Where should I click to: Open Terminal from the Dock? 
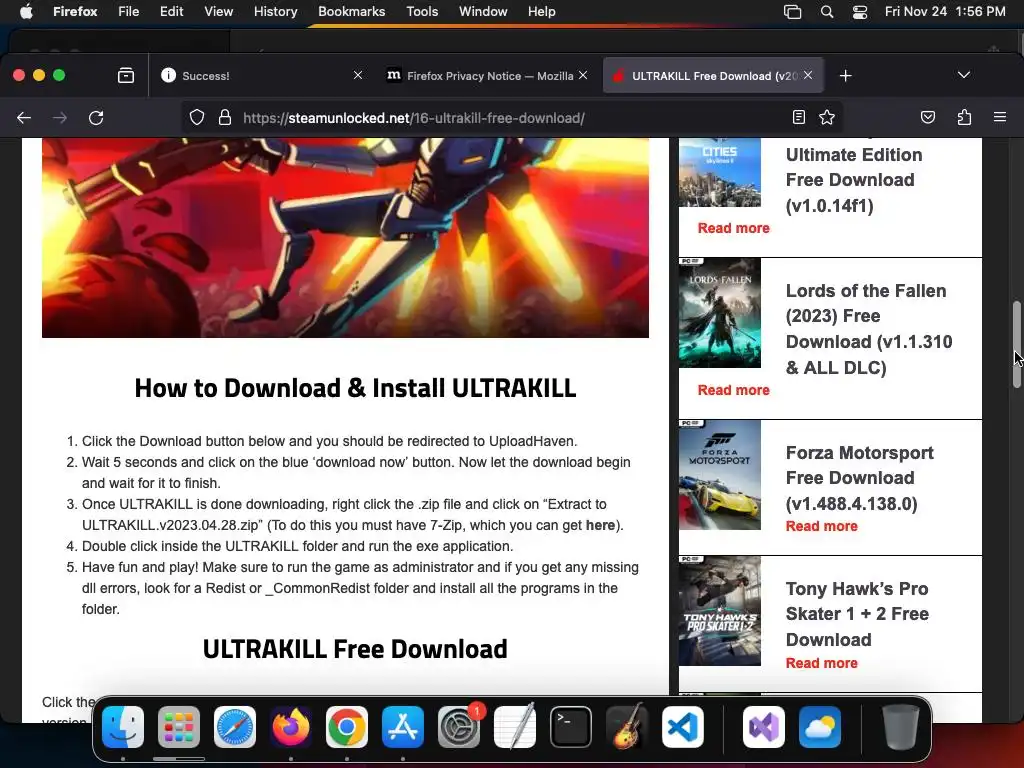571,727
